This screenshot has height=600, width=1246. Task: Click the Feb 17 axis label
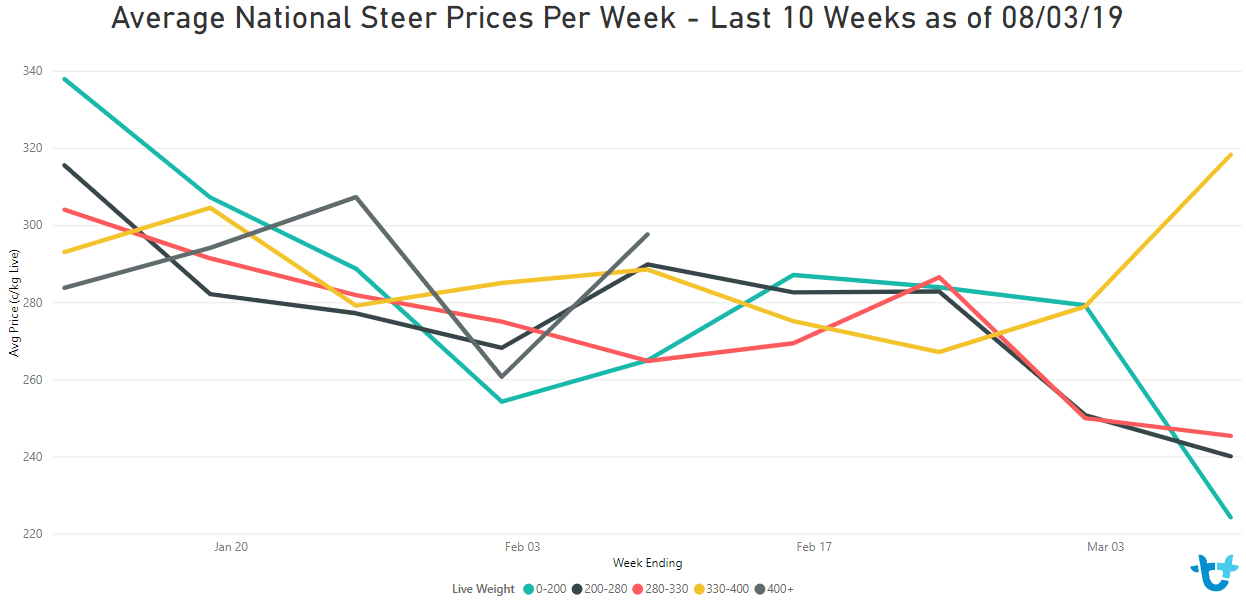pos(814,547)
